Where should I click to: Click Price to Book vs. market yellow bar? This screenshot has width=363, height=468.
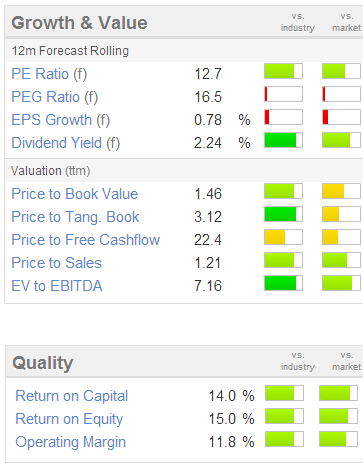click(341, 191)
